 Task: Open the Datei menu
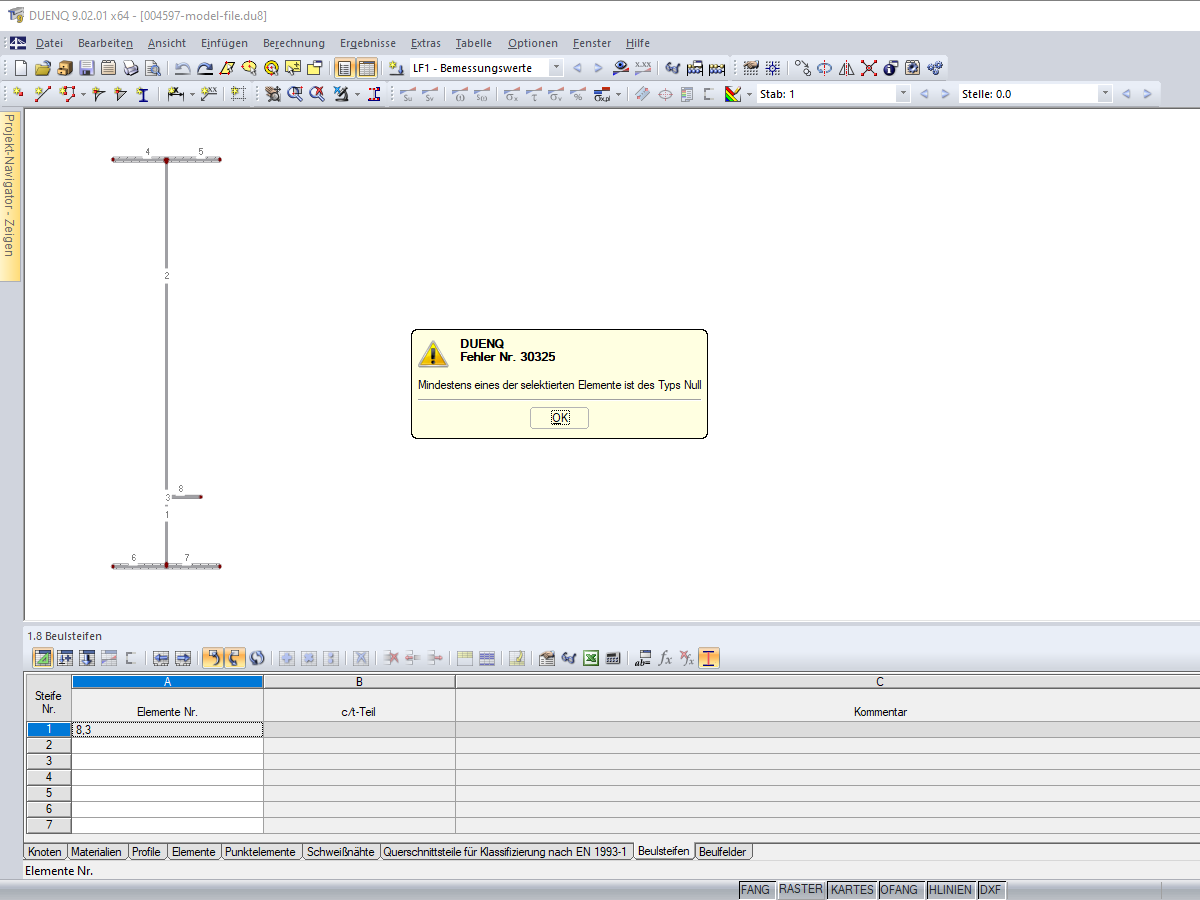pyautogui.click(x=49, y=43)
